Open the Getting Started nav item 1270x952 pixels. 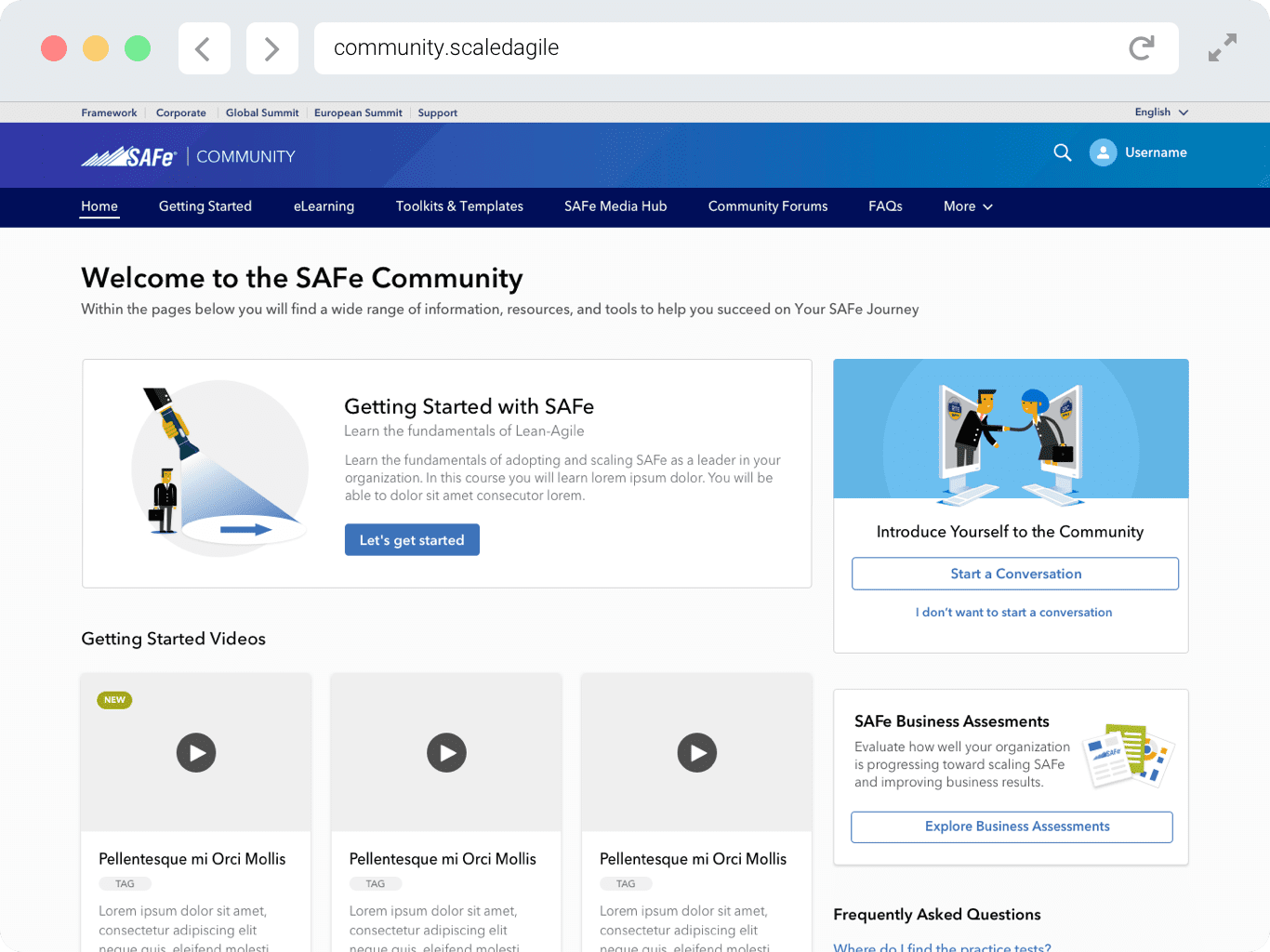pos(205,206)
